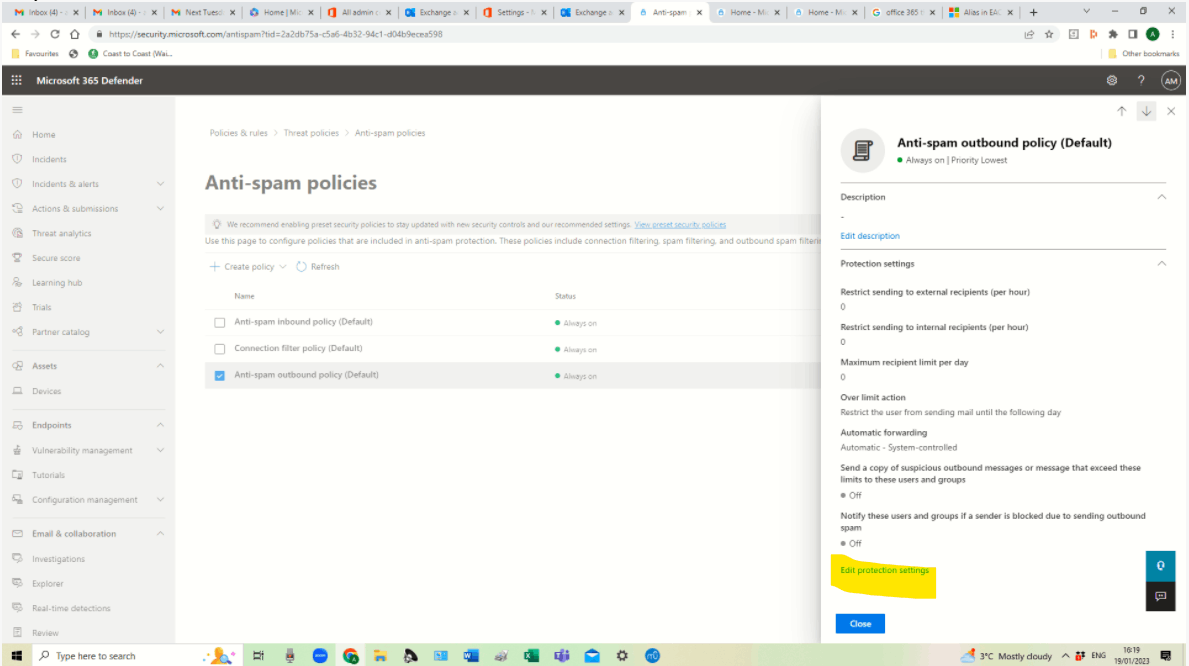Click the blue assistance icon above feedback
Viewport: 1189px width, 666px height.
[x=1160, y=566]
